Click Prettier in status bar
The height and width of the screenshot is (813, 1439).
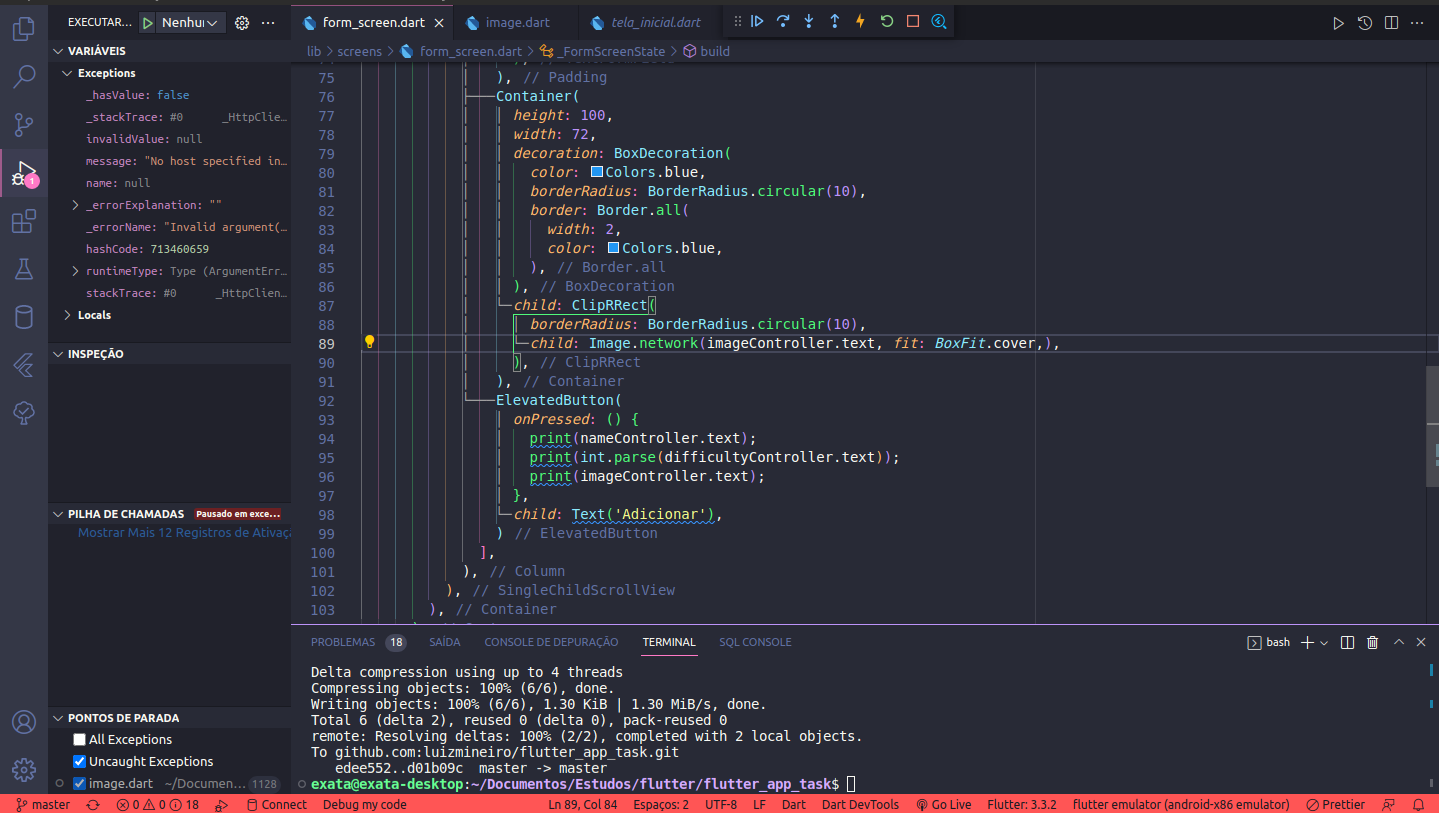[x=1335, y=804]
